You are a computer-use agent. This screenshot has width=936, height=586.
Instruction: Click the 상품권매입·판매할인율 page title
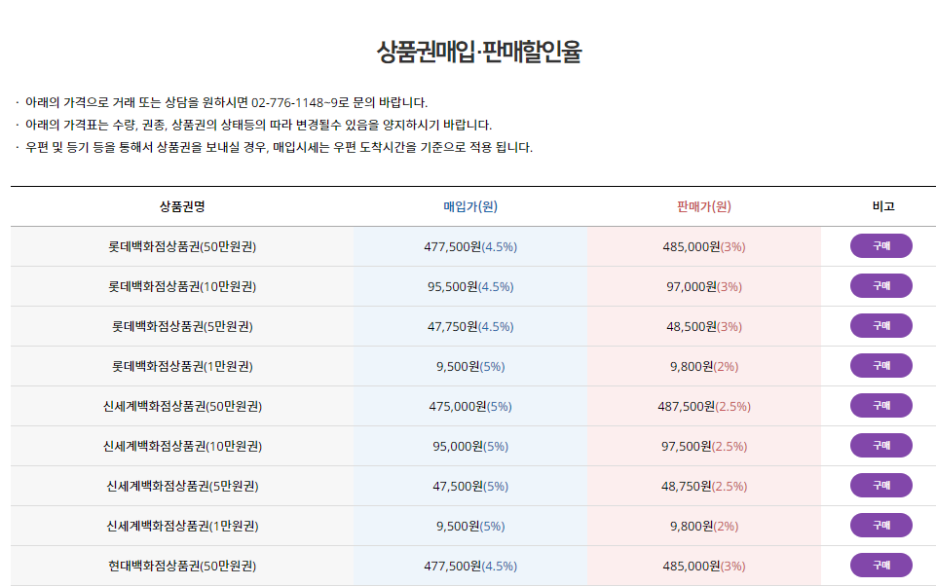[x=479, y=51]
